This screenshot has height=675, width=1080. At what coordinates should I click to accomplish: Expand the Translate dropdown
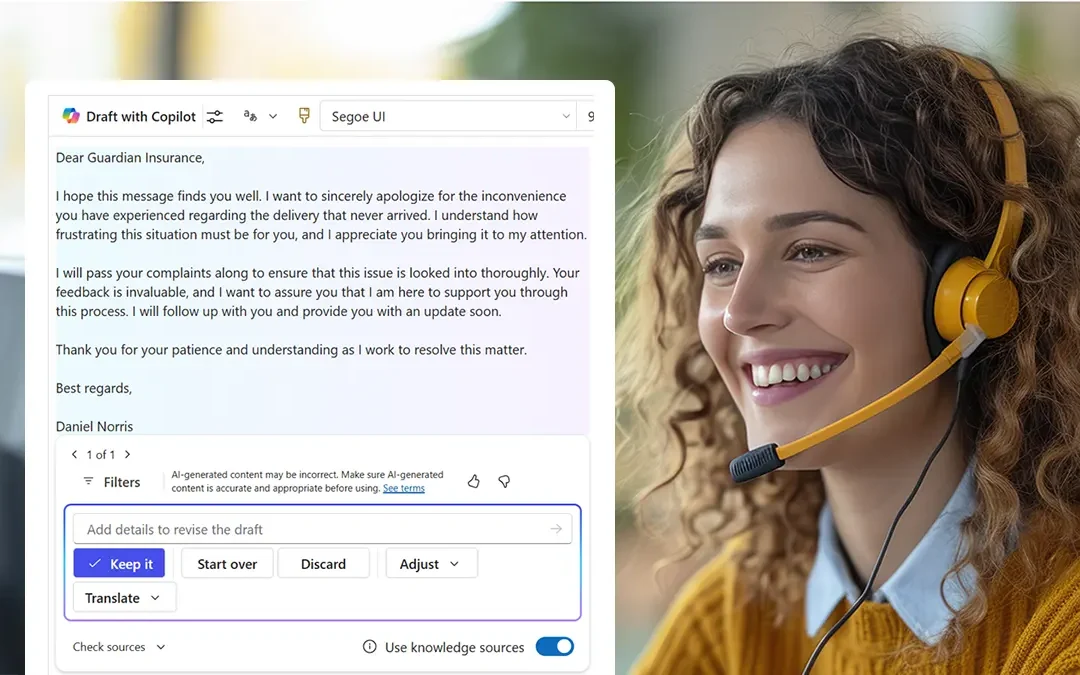125,597
